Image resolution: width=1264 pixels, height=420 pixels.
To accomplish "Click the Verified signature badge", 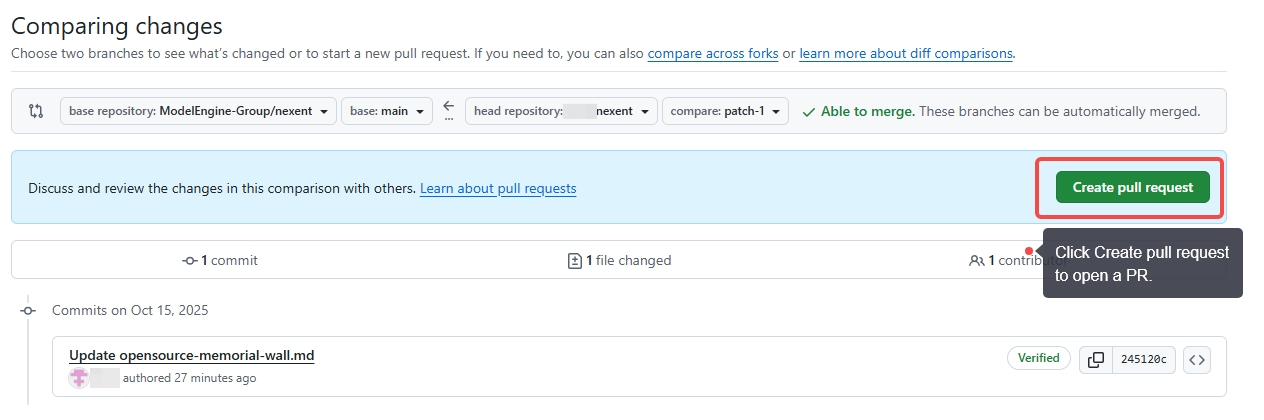I will [x=1038, y=358].
